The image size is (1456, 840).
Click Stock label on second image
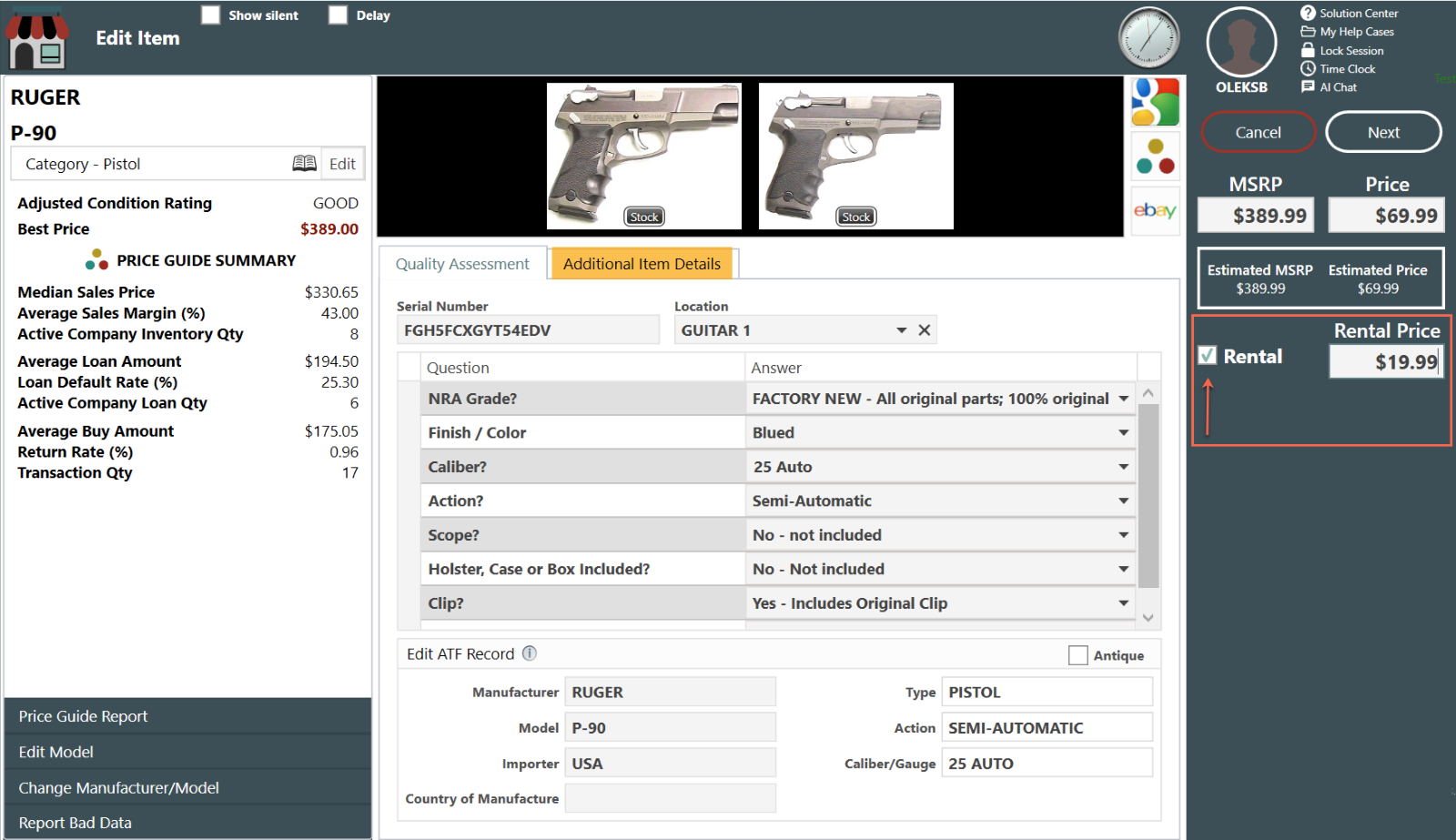tap(856, 217)
